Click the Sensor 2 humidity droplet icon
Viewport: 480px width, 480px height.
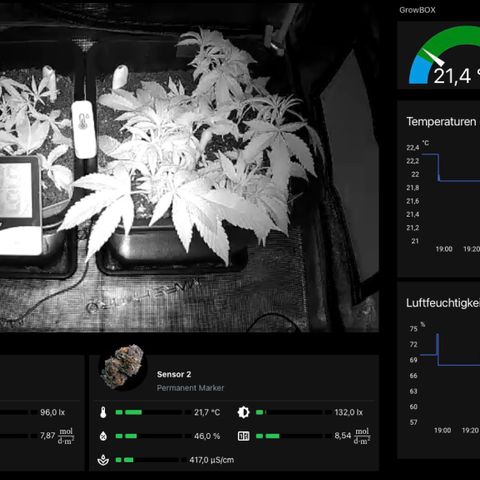pyautogui.click(x=103, y=436)
